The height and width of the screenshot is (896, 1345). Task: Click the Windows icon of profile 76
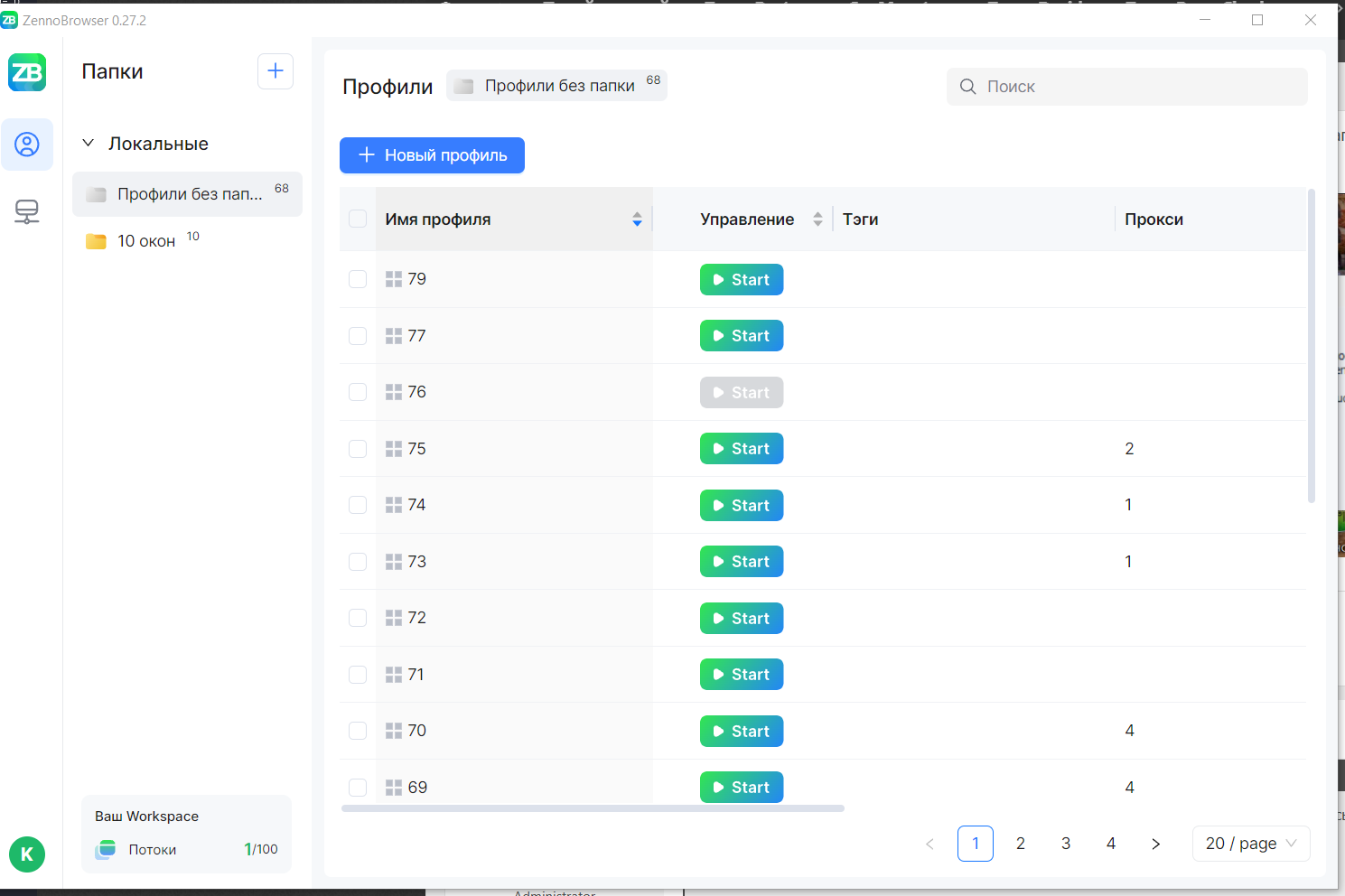click(x=394, y=392)
